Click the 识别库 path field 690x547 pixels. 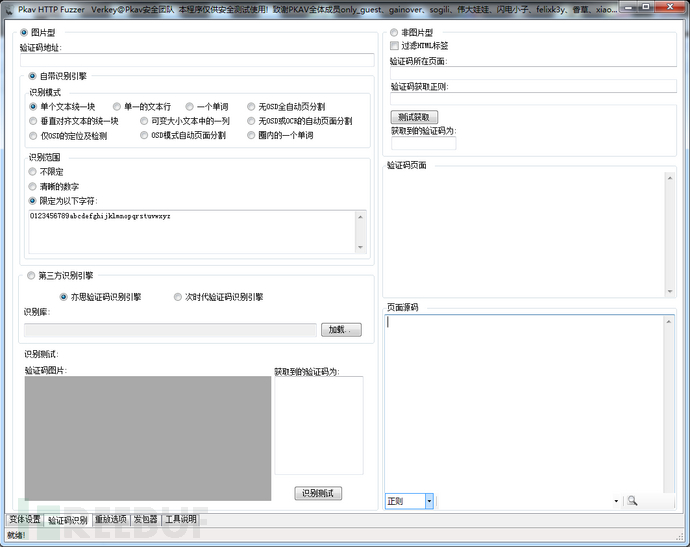pyautogui.click(x=170, y=330)
